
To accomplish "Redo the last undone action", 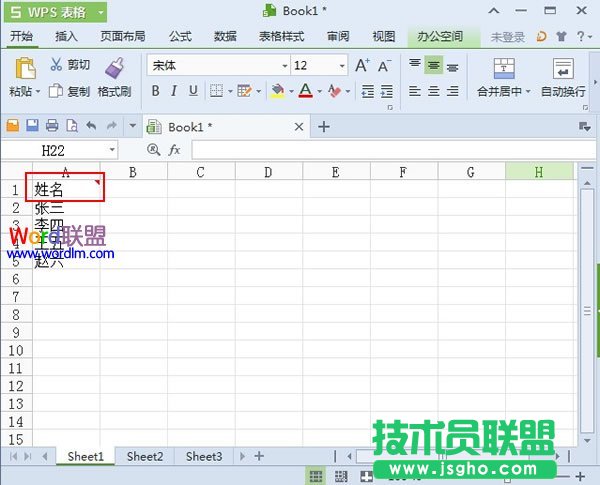I will coord(111,126).
